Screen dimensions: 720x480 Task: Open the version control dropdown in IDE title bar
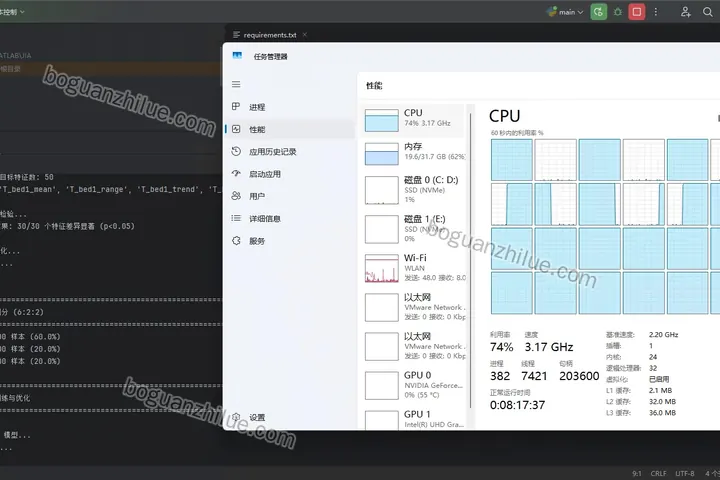(x=12, y=12)
